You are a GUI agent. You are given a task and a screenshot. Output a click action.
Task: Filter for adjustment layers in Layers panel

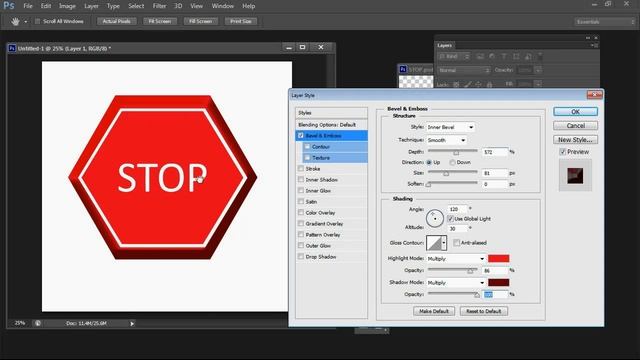point(492,56)
